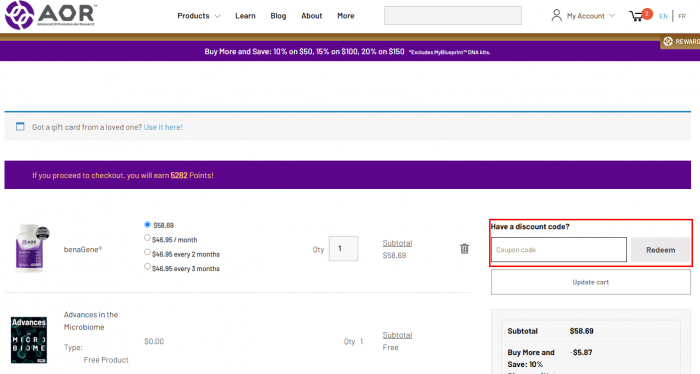
Task: Focus the Coupon code field
Action: click(559, 250)
